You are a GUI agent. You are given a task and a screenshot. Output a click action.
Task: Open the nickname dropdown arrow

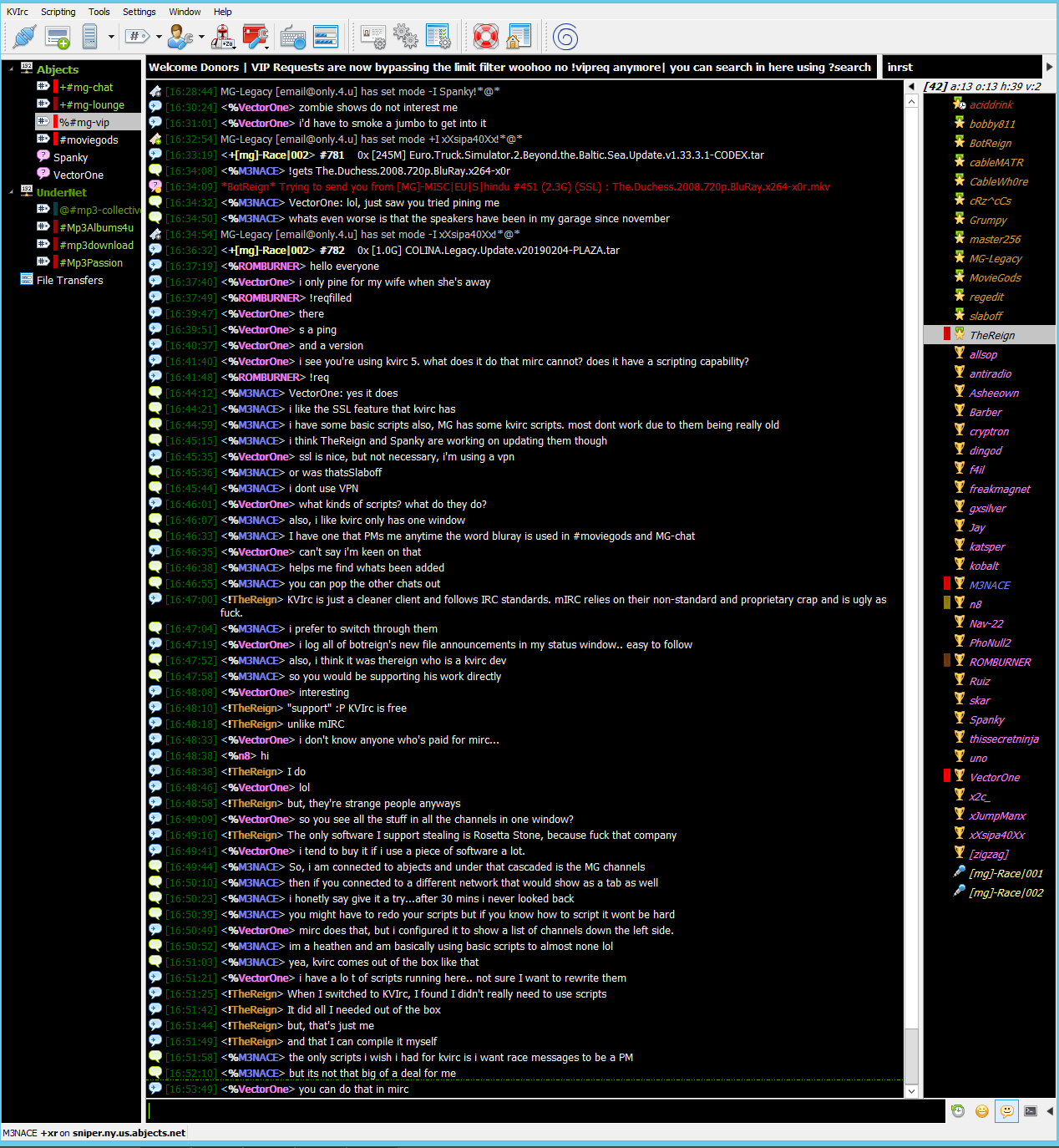pos(201,37)
